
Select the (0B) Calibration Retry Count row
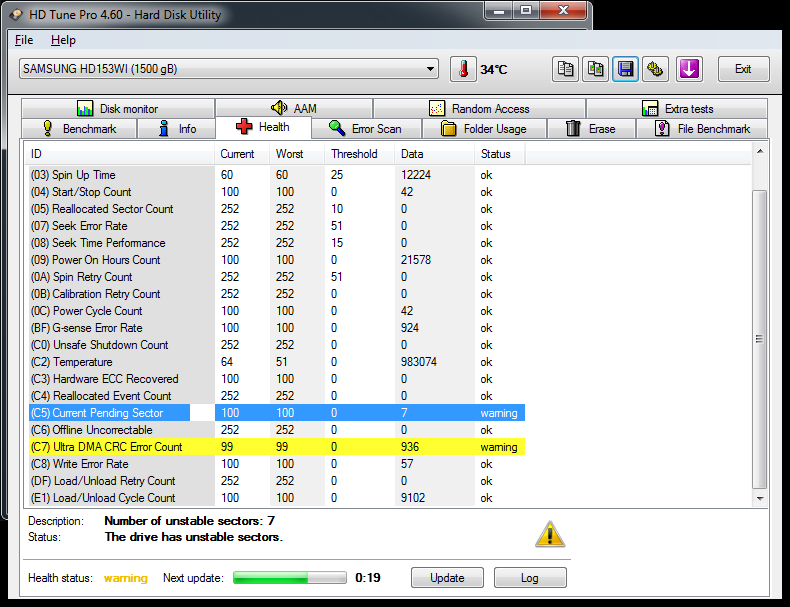click(x=277, y=294)
